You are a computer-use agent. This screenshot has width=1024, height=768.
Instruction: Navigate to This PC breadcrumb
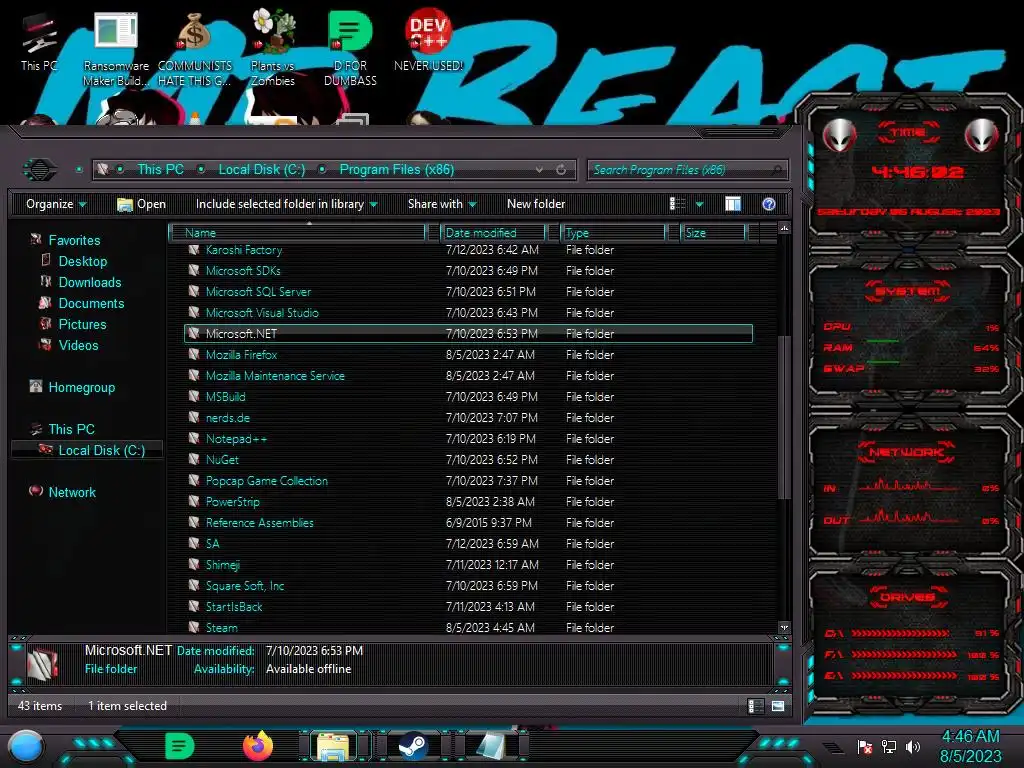point(161,170)
